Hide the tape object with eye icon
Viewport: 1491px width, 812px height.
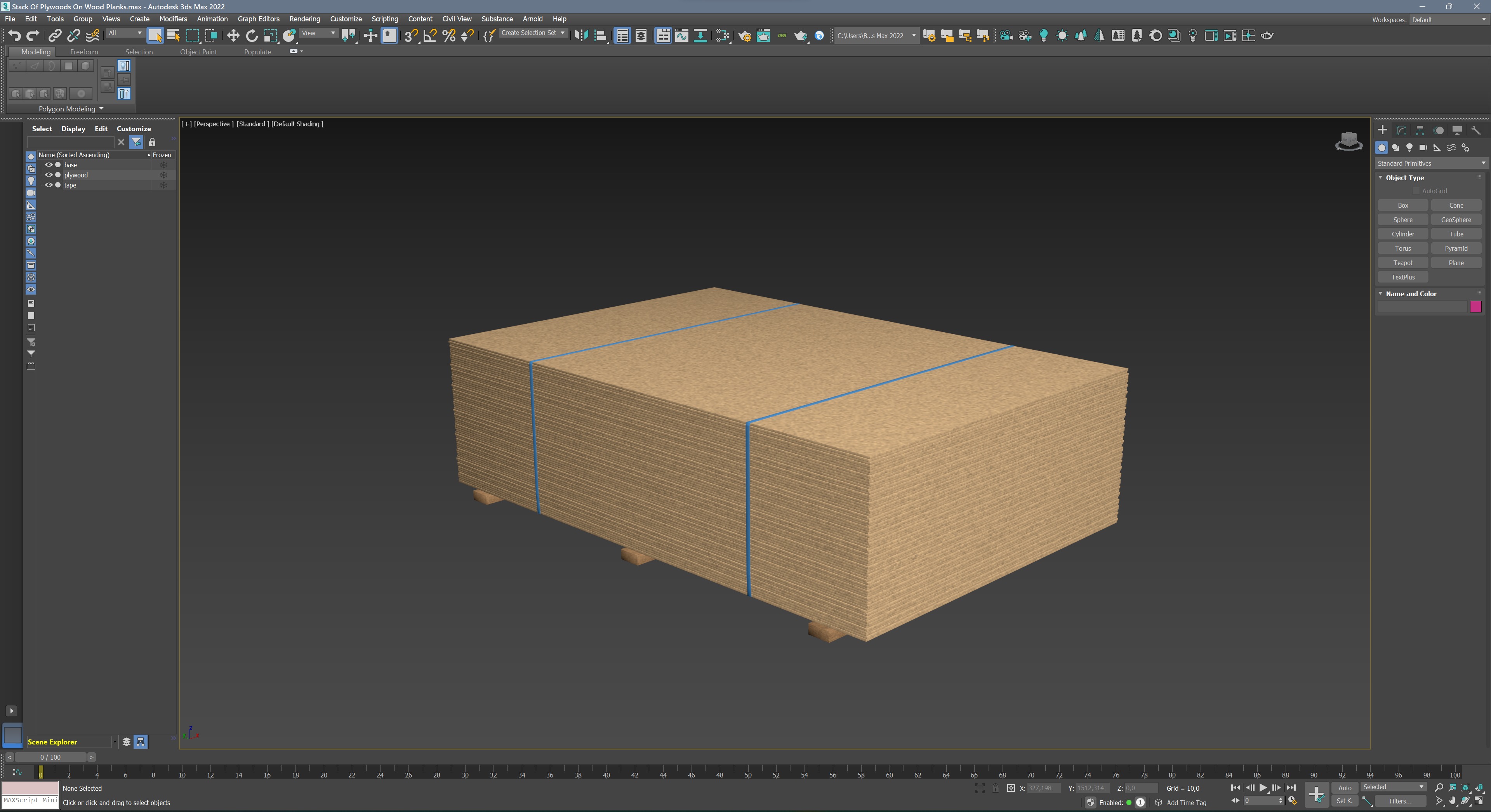coord(49,185)
